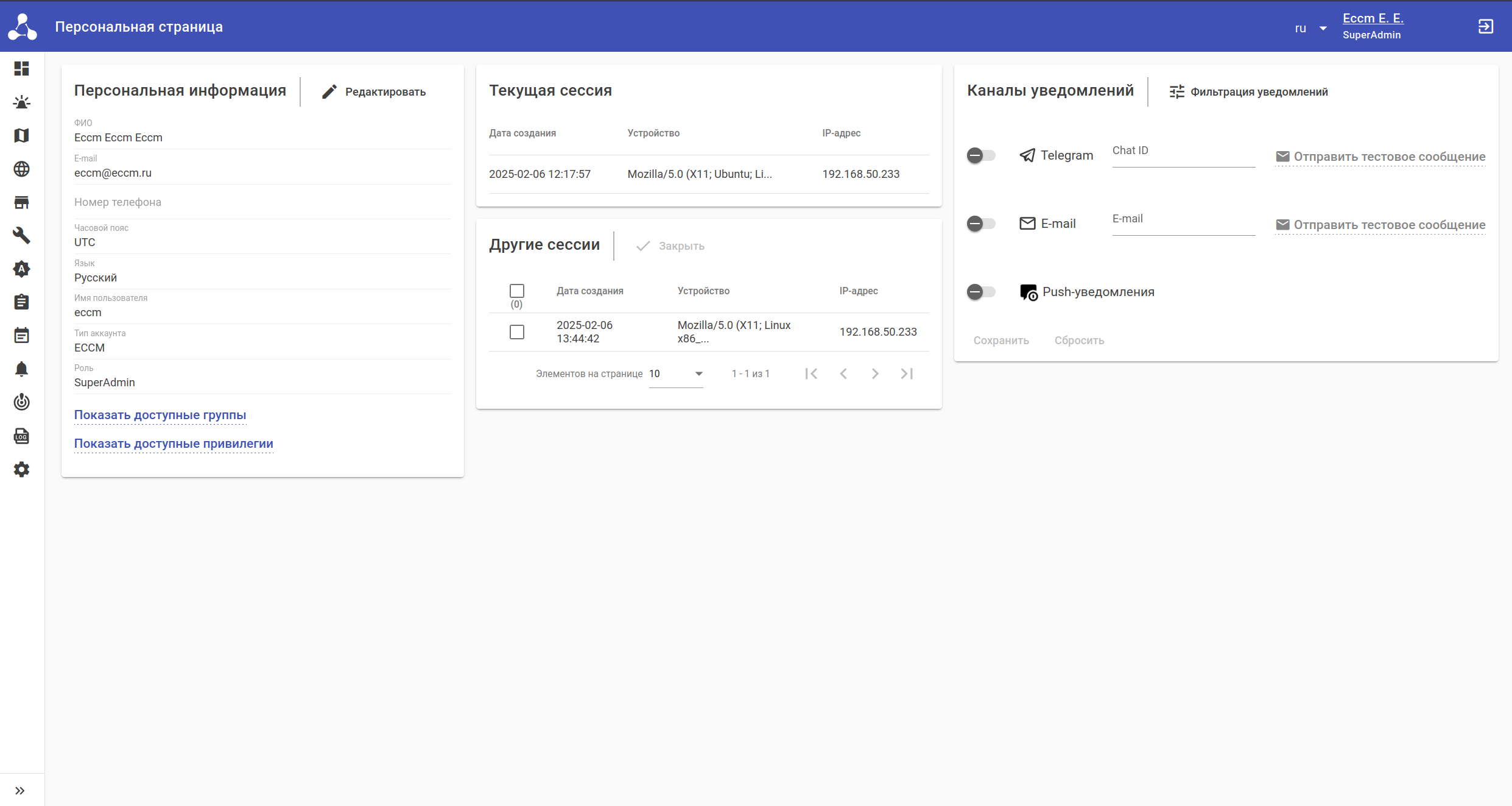Open Фильтрация уведомлений settings
This screenshot has height=806, width=1512.
coord(1248,92)
